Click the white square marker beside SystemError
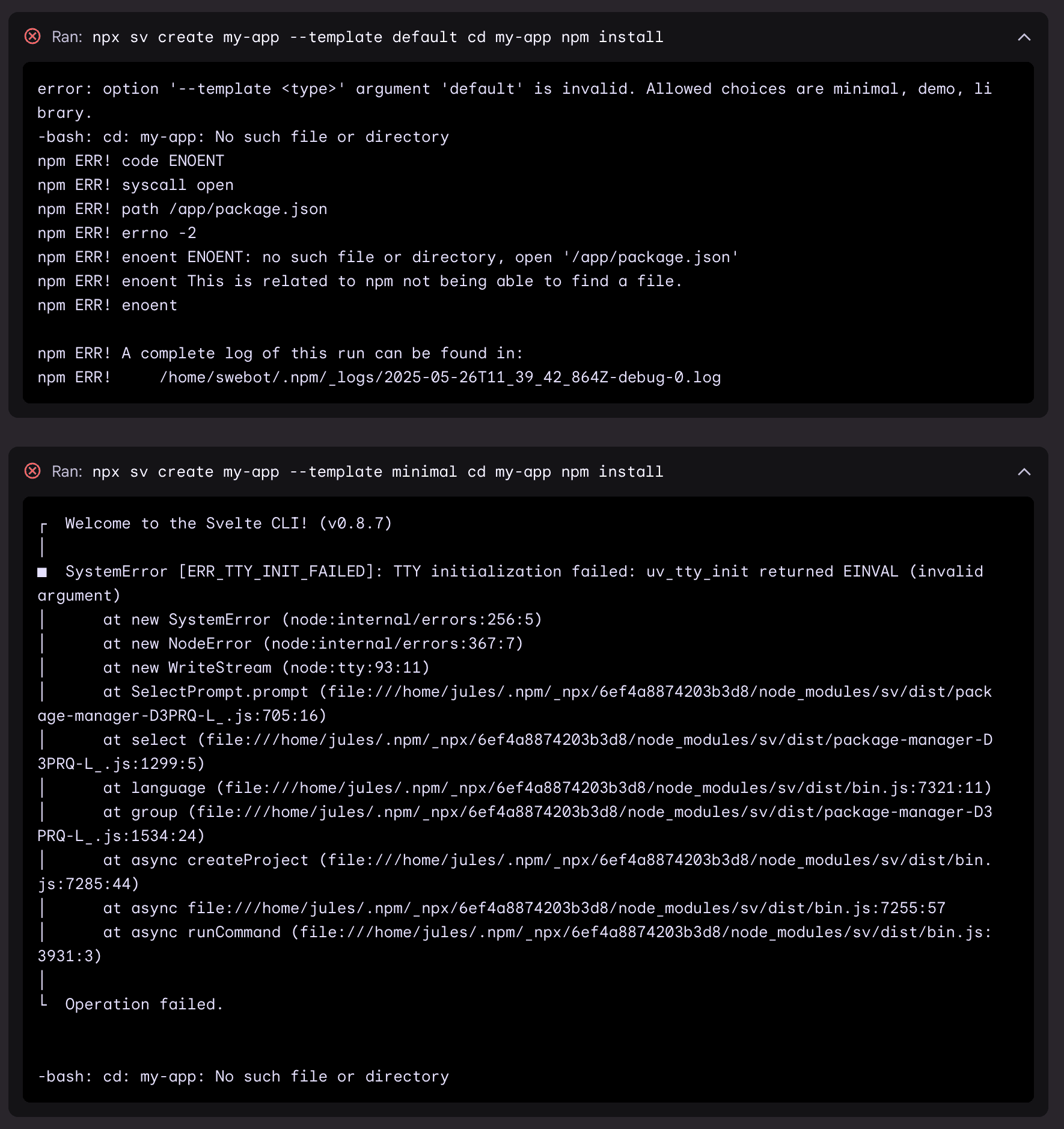The image size is (1064, 1129). point(42,572)
